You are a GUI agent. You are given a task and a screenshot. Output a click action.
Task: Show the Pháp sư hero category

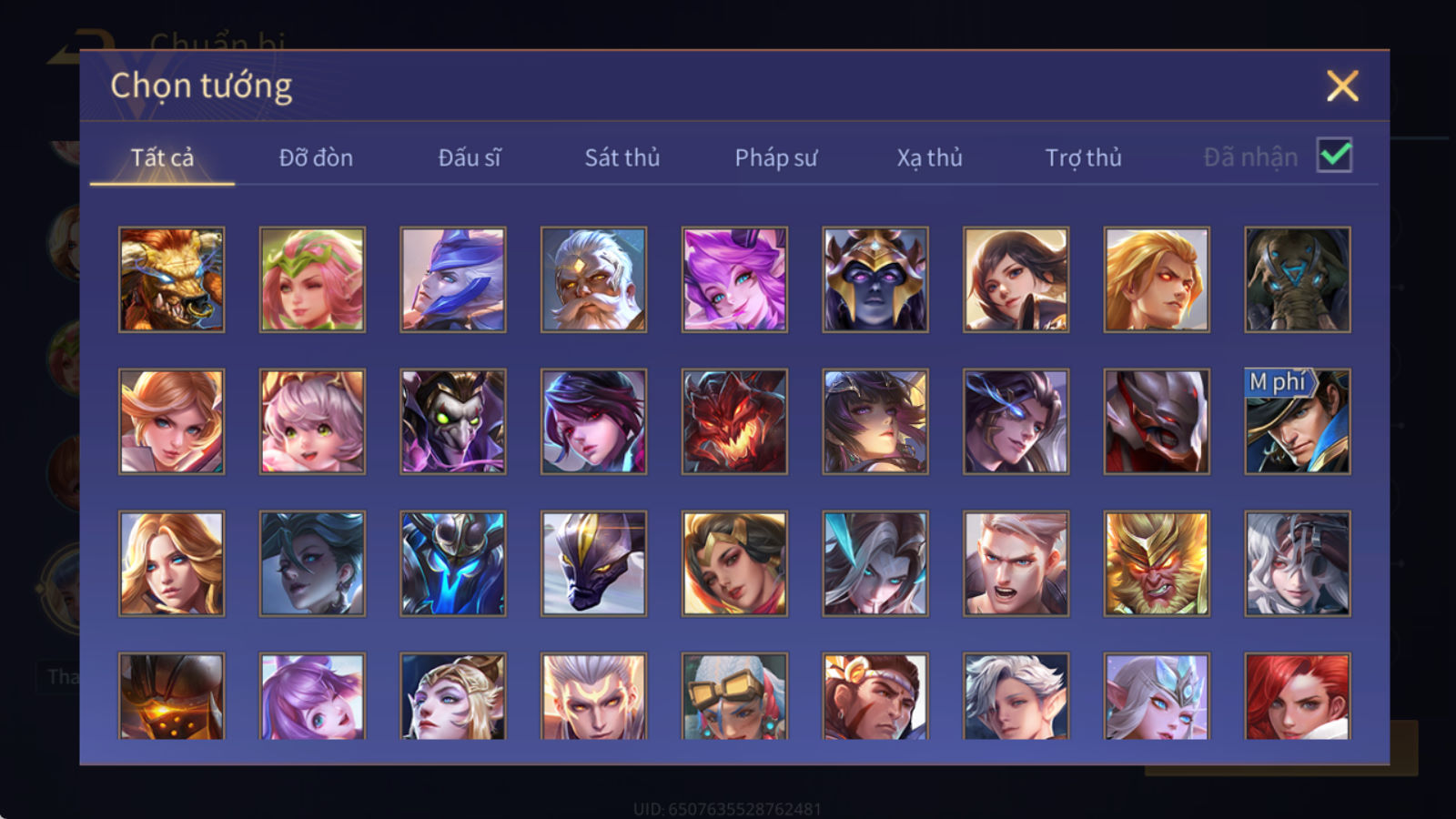[x=776, y=157]
